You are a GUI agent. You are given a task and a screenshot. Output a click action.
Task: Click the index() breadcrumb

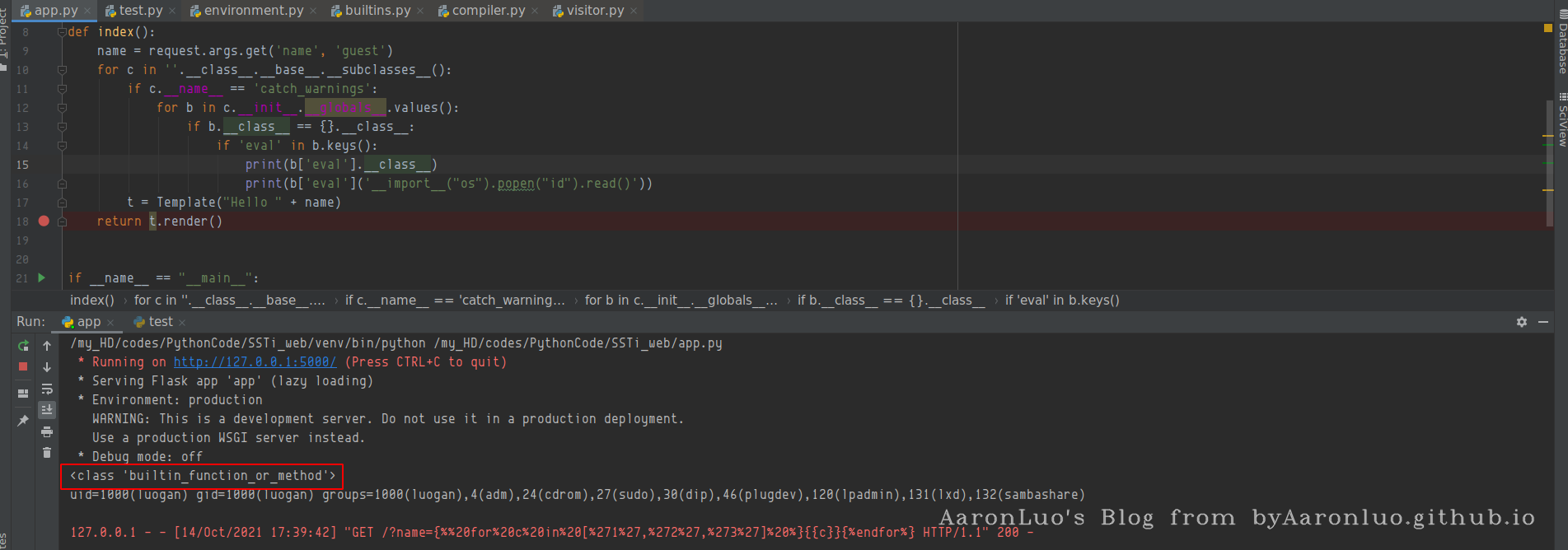click(x=92, y=301)
